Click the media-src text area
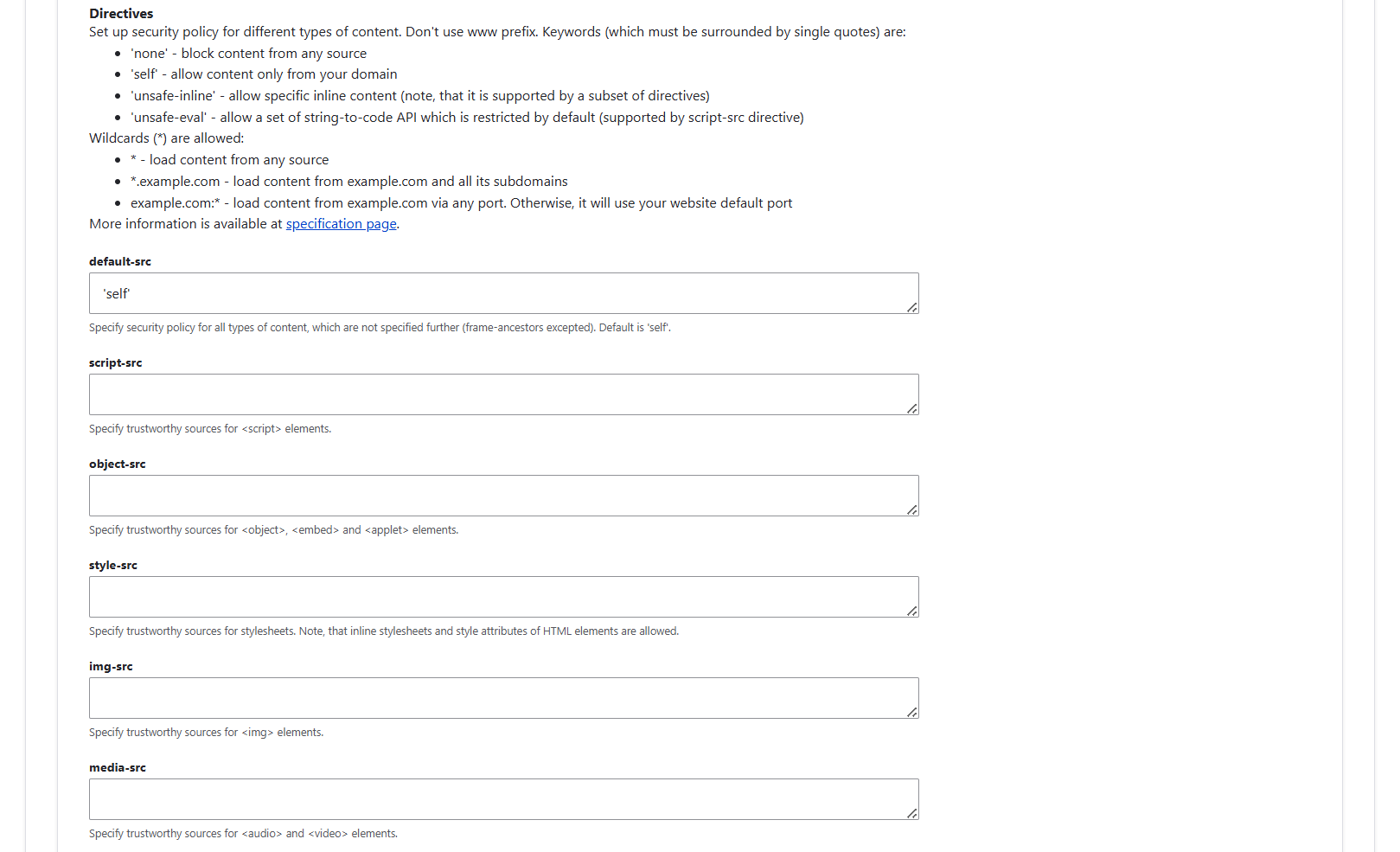Image resolution: width=1400 pixels, height=852 pixels. [503, 798]
